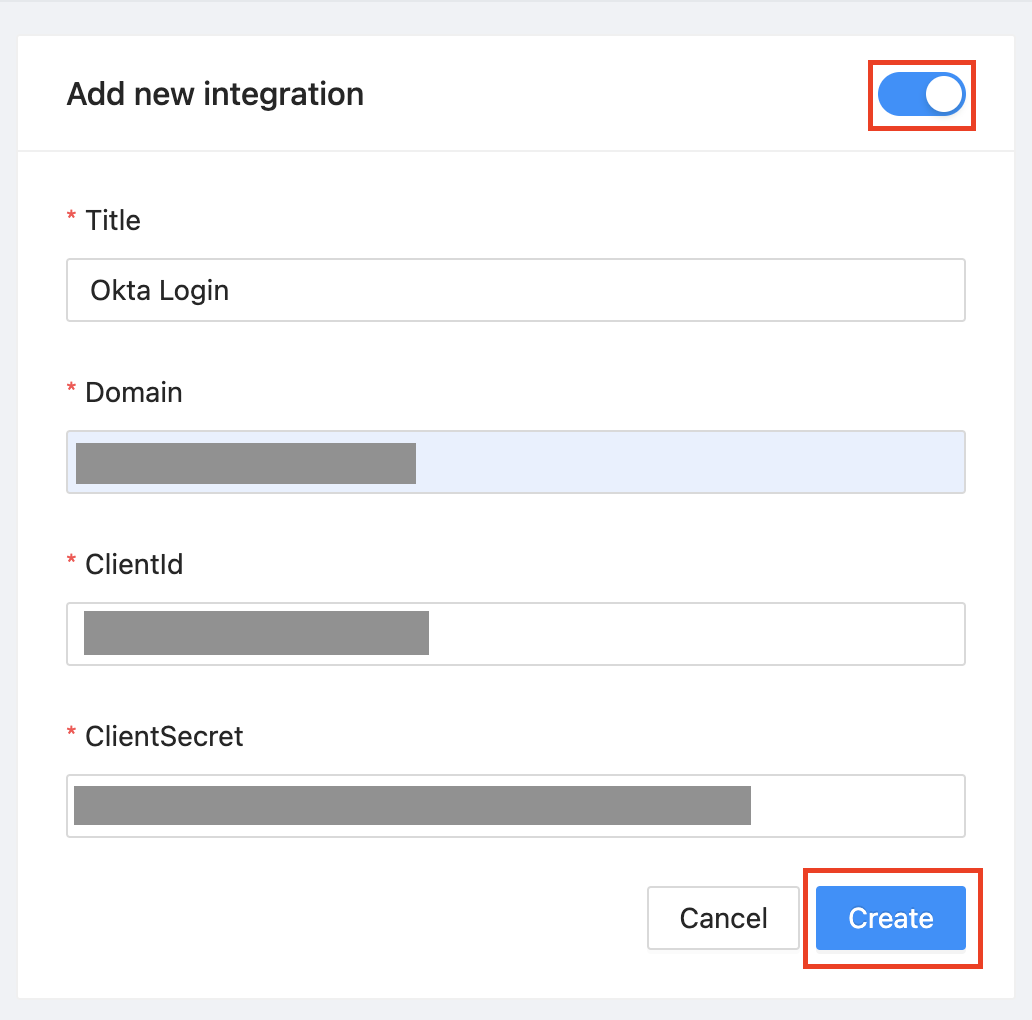
Task: Click the "Title" field label
Action: [113, 220]
